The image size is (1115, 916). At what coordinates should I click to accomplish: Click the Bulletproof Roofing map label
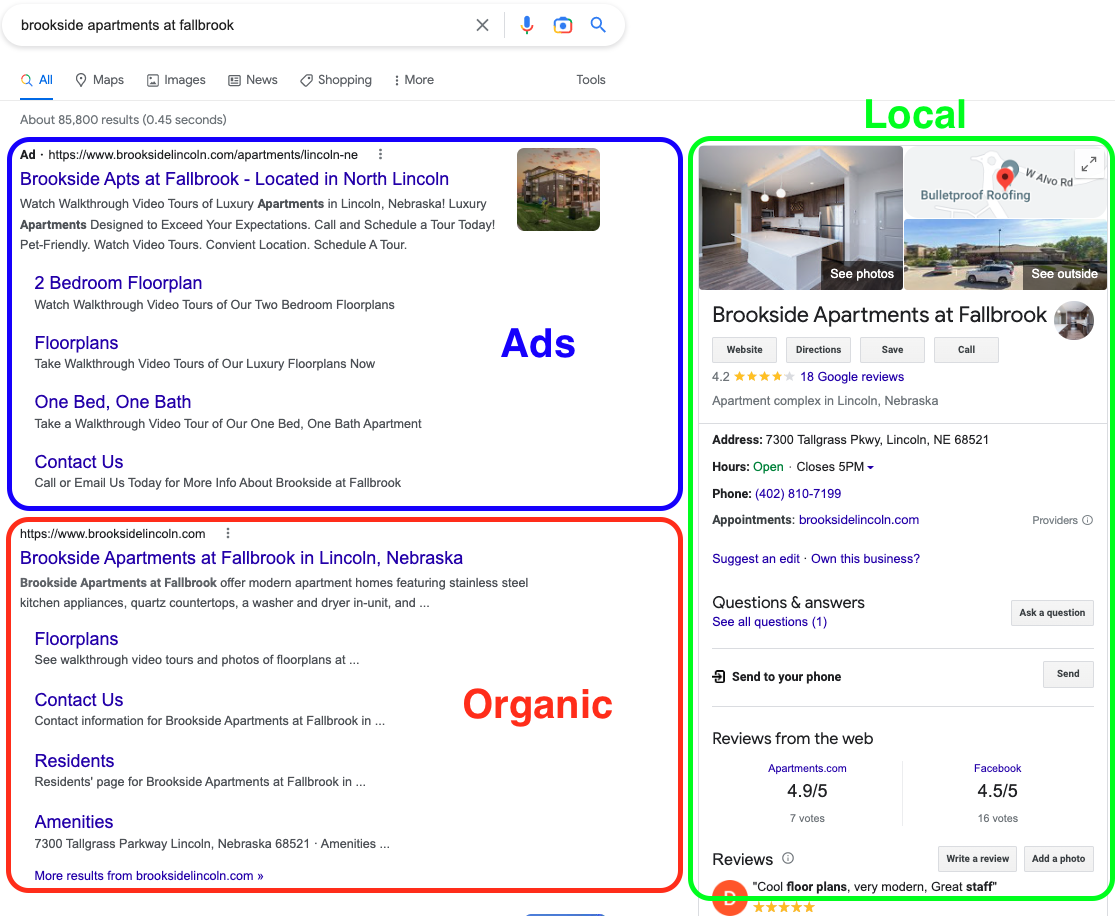(975, 195)
